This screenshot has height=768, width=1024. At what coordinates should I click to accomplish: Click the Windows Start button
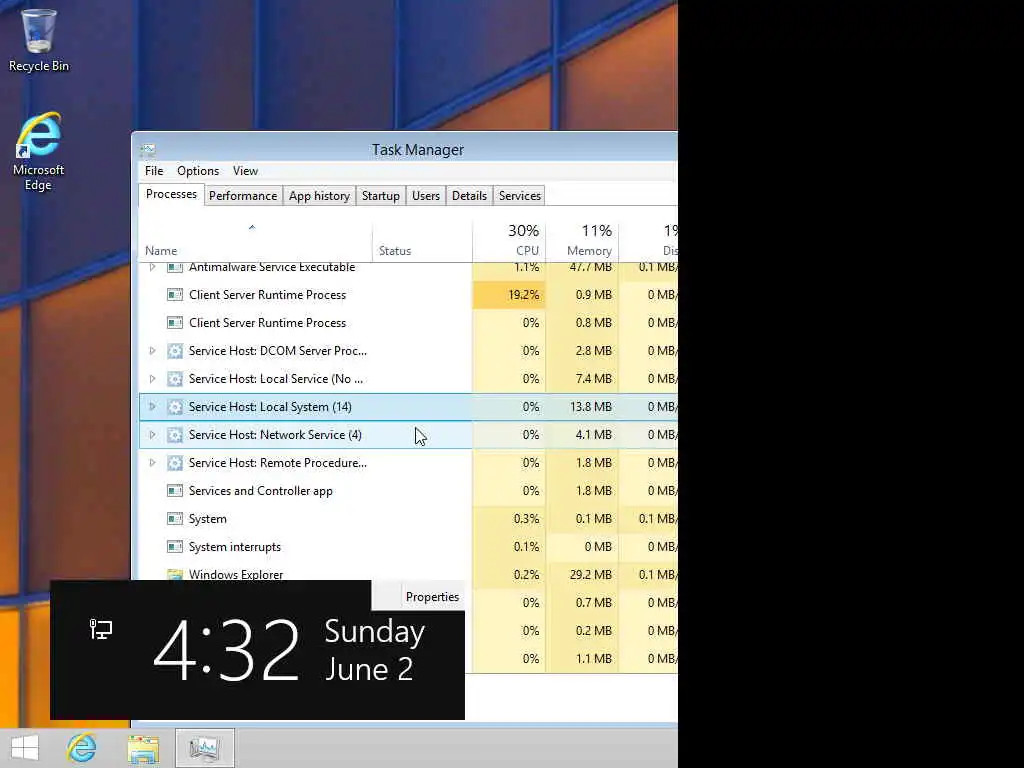(x=25, y=748)
